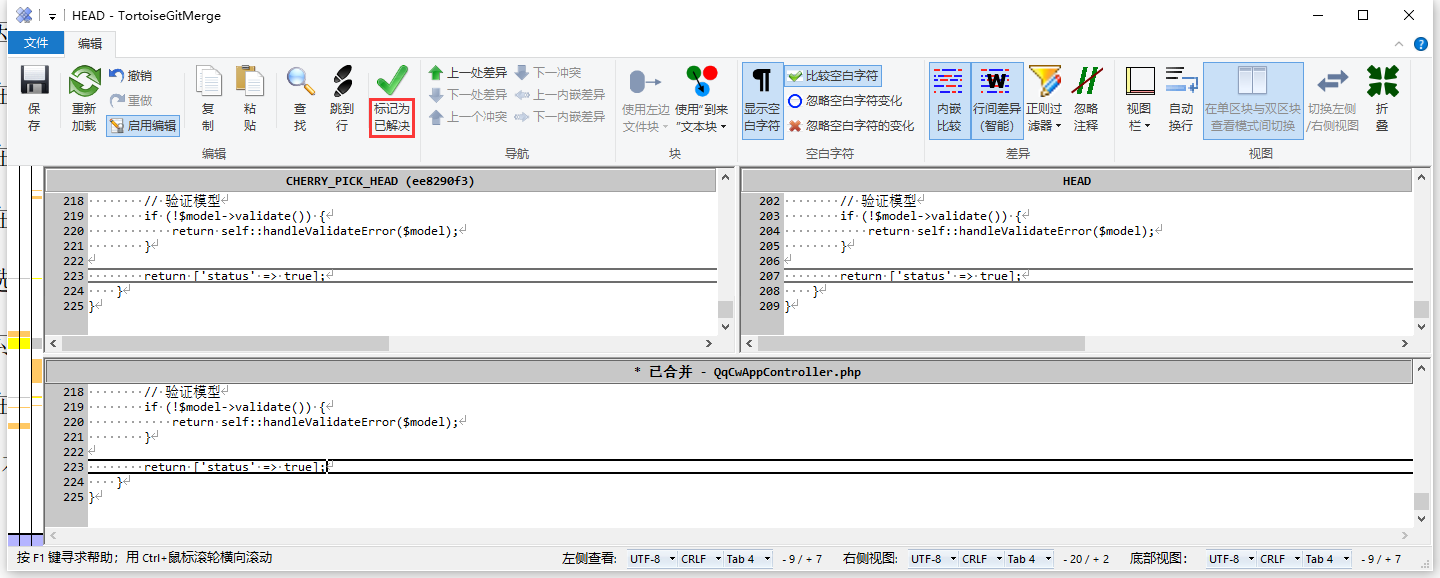Toggle 显示空白字符 pilcrow button
Viewport: 1440px width, 578px height.
point(762,99)
